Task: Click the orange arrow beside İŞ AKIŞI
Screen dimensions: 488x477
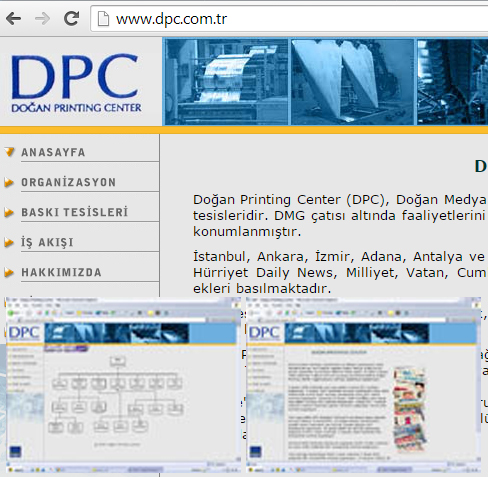Action: click(x=9, y=242)
